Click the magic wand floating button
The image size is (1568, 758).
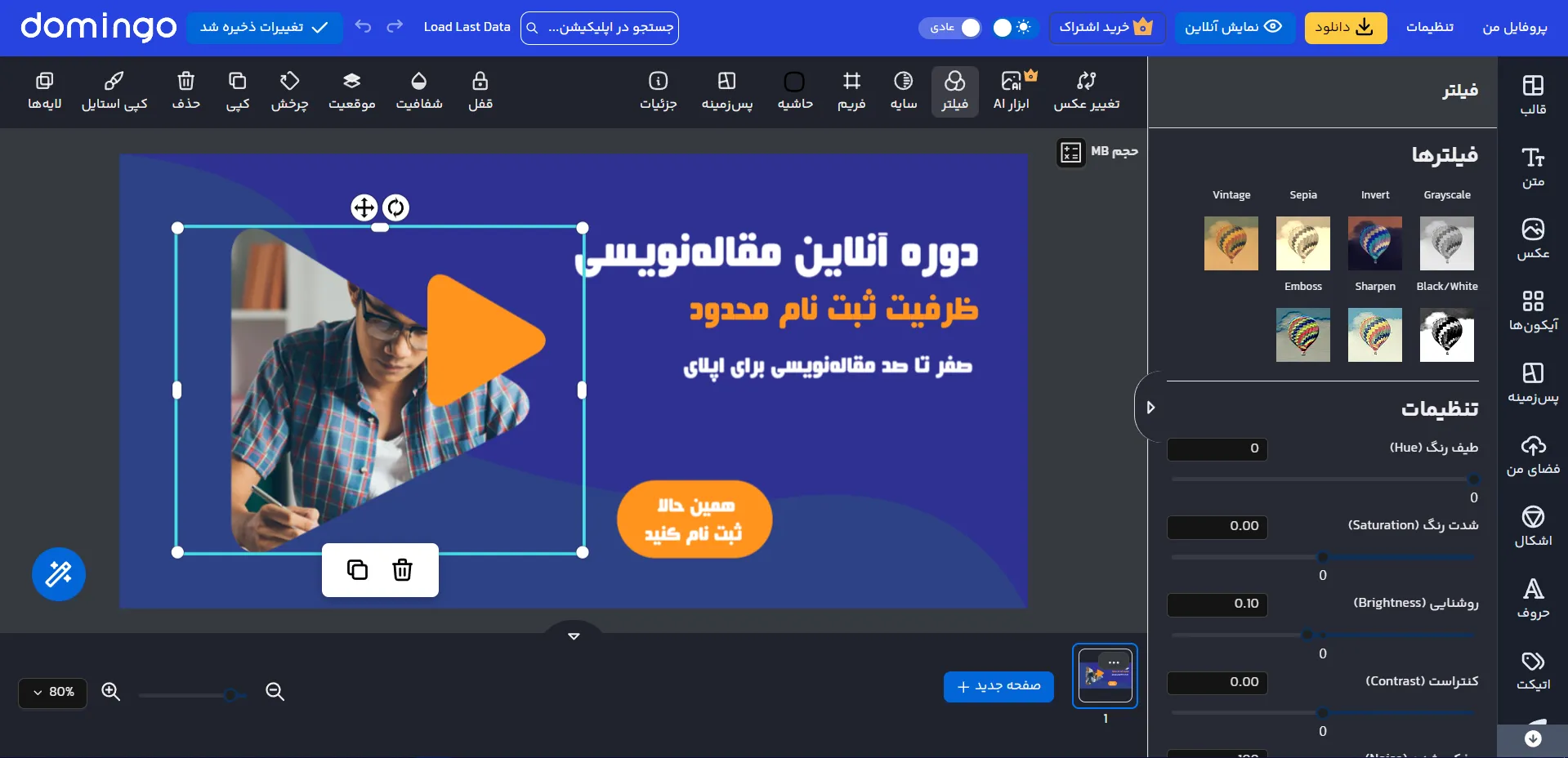[x=59, y=574]
